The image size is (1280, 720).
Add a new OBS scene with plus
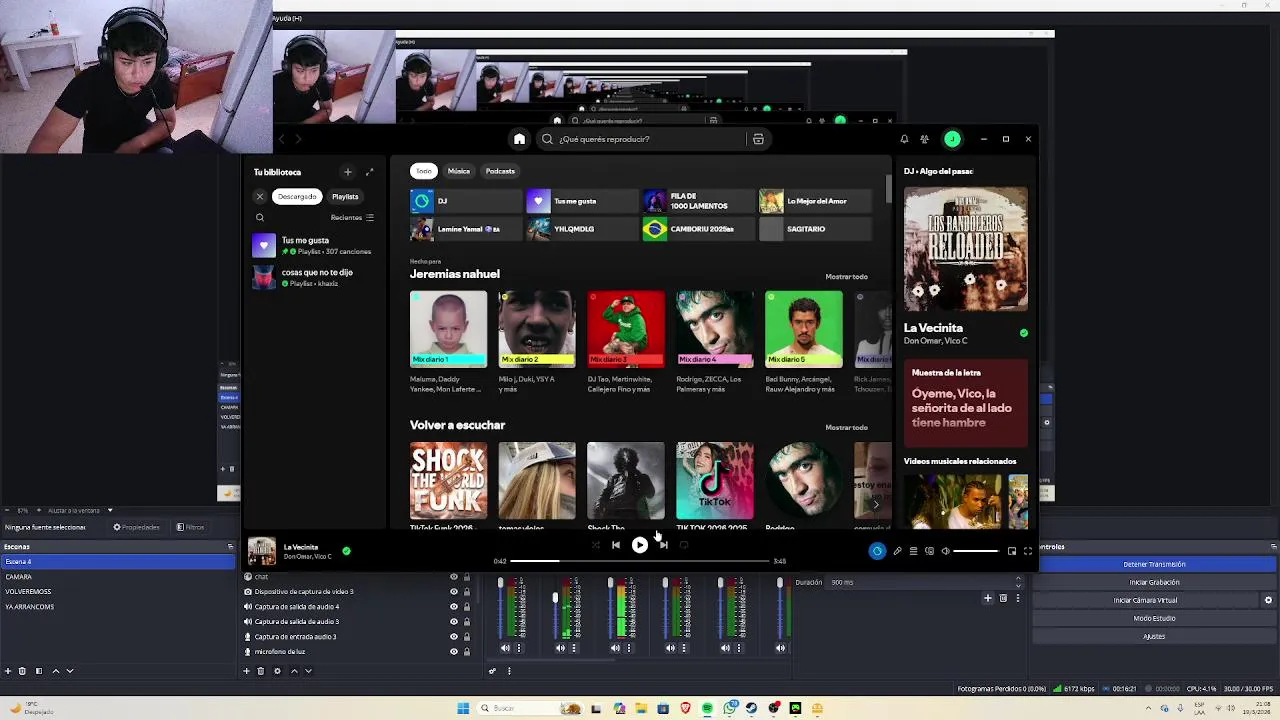tap(8, 671)
